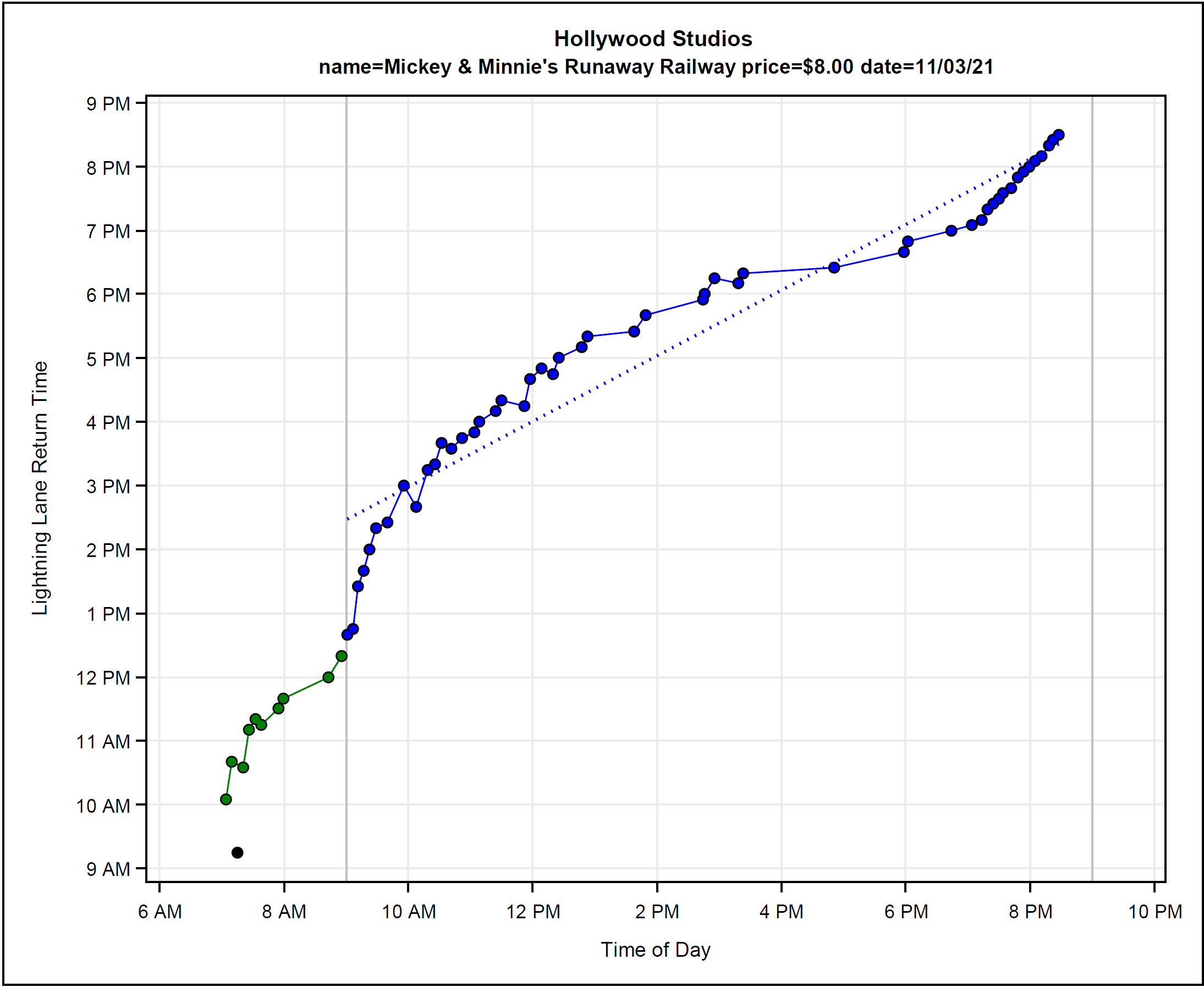Click the subtitle with Runaway Railway price and date

coord(656,67)
